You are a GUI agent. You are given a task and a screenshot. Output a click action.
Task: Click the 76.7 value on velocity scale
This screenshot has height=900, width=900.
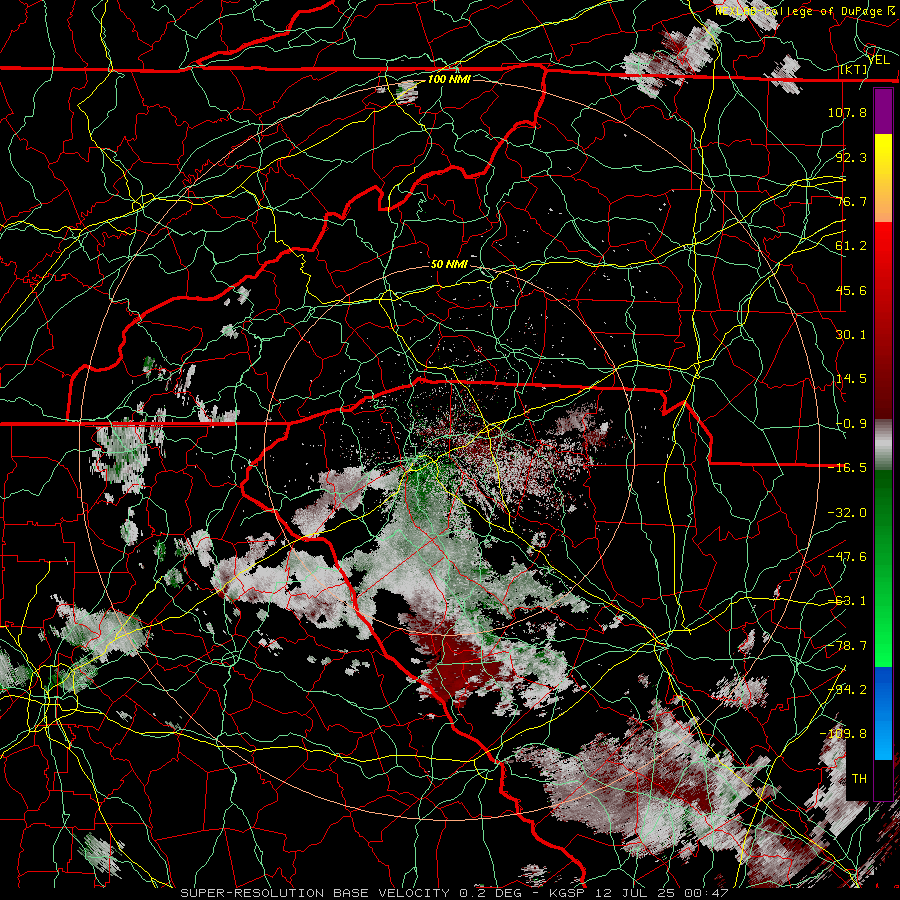851,201
